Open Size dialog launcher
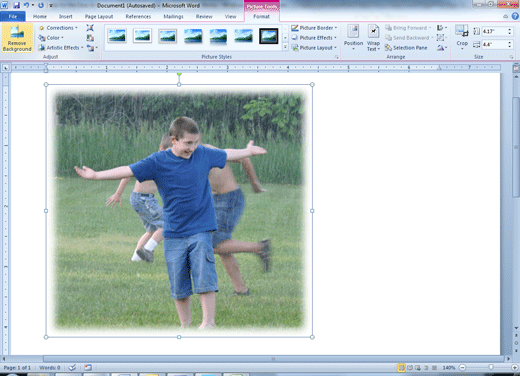Viewport: 520px width, 376px height. tap(511, 57)
